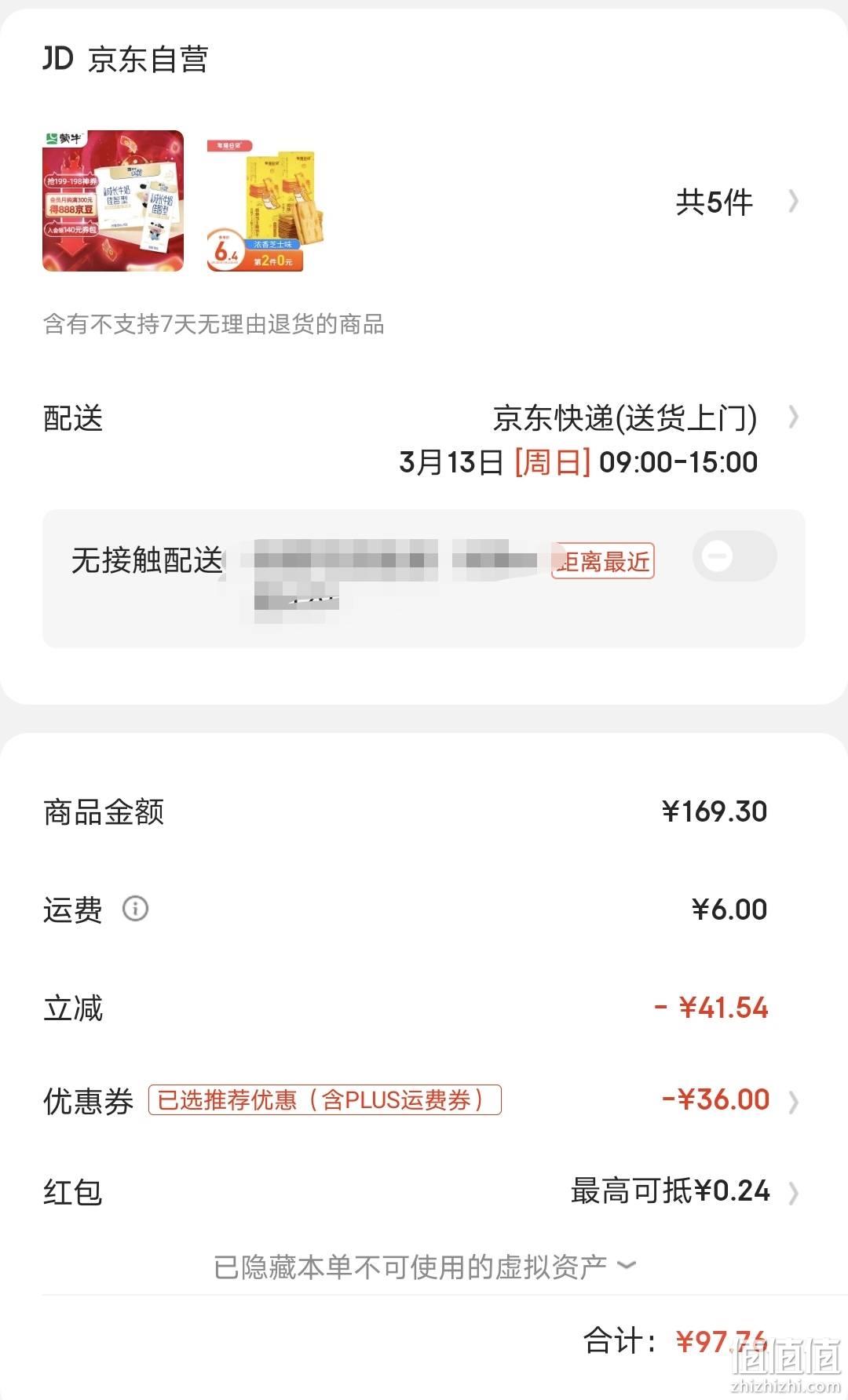Image resolution: width=848 pixels, height=1400 pixels.
Task: Tap the 共5件 item count
Action: click(x=715, y=202)
